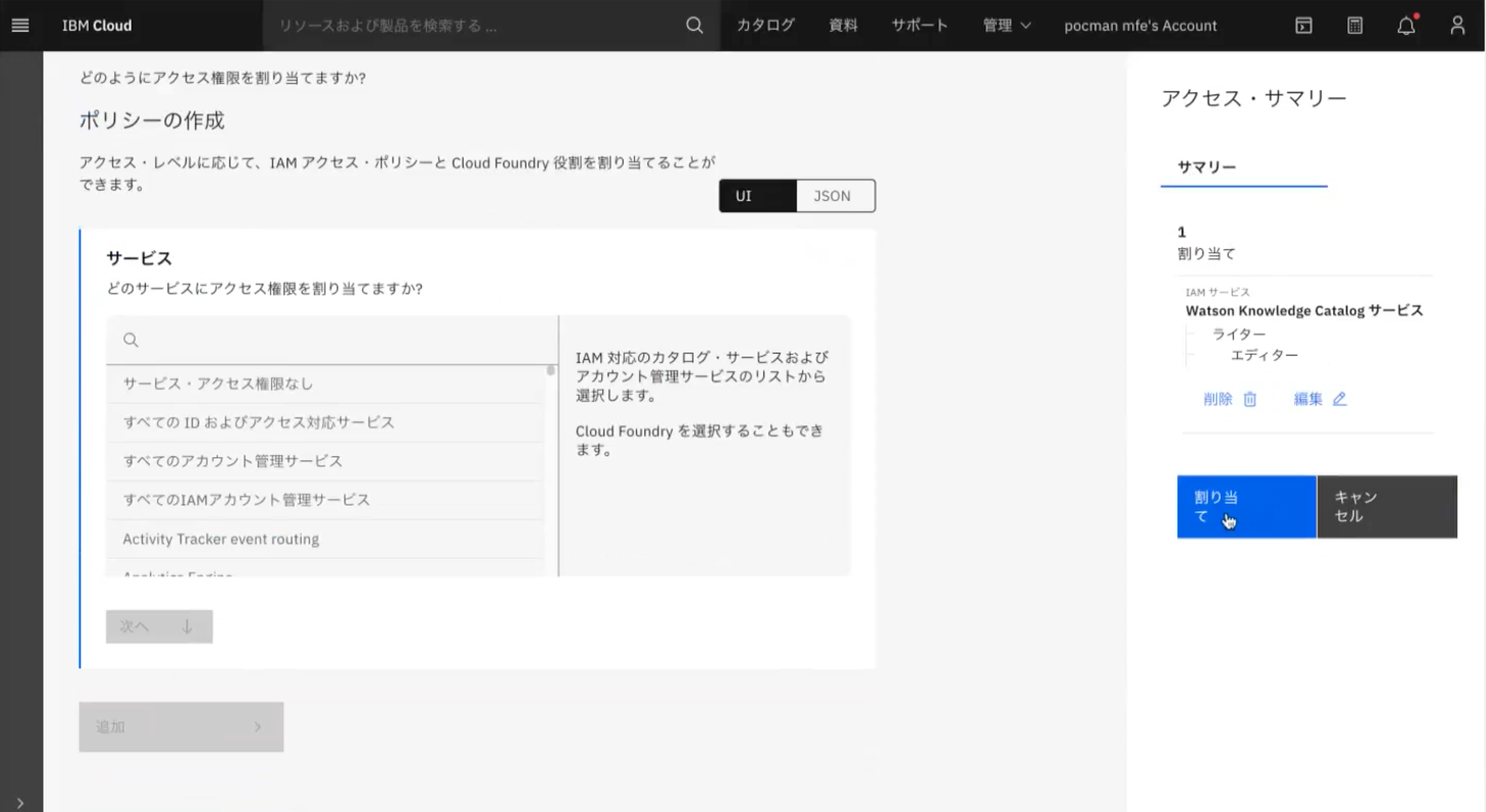
Task: Select the サマリー tab
Action: pos(1206,167)
